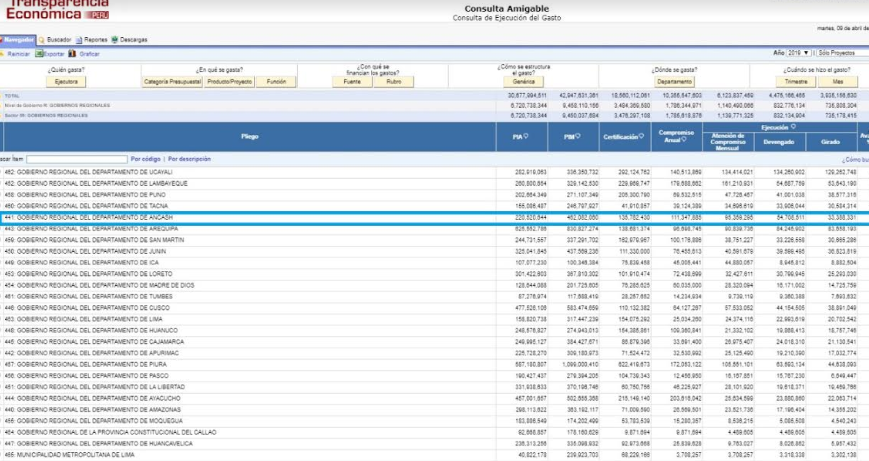Click the Exportar Excel icon
869x461 pixels.
[41, 53]
